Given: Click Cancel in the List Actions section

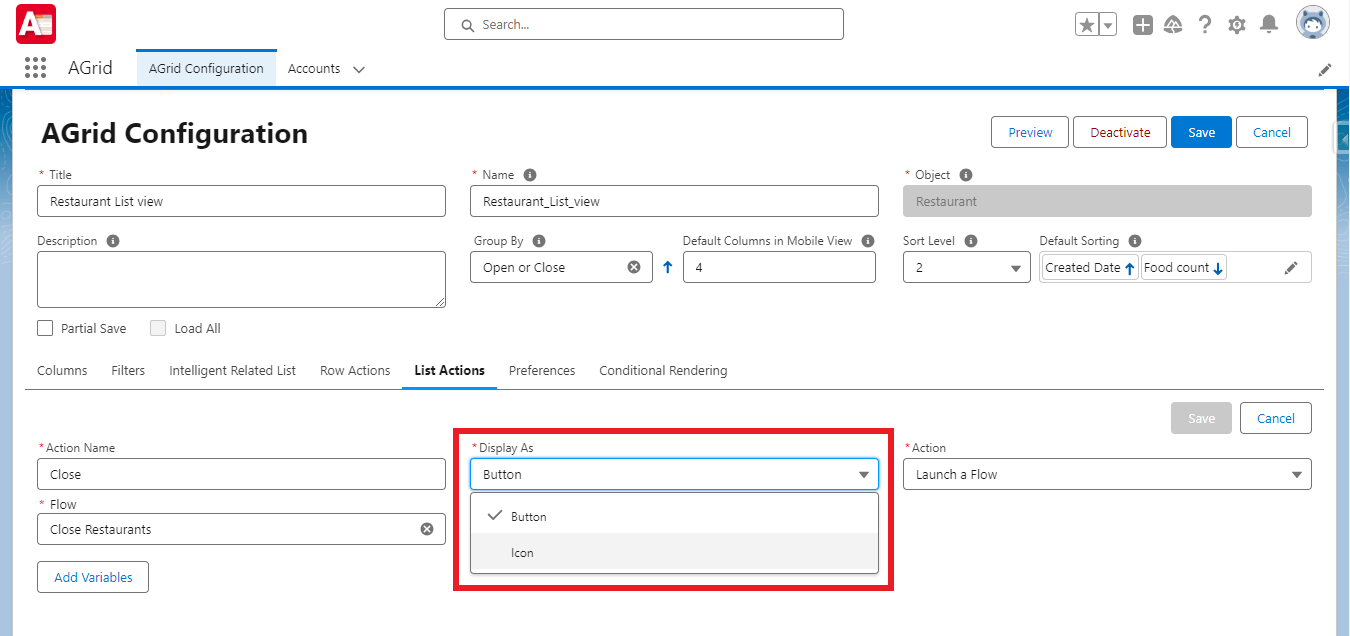Looking at the screenshot, I should point(1276,418).
